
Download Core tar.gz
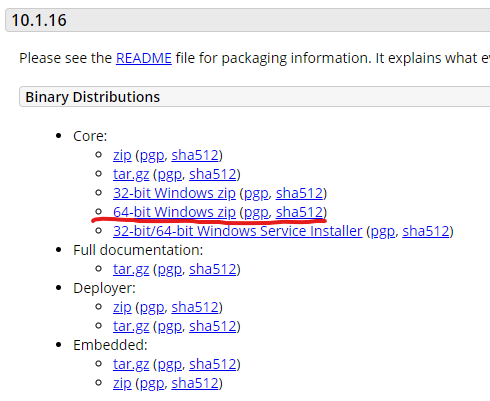131,175
